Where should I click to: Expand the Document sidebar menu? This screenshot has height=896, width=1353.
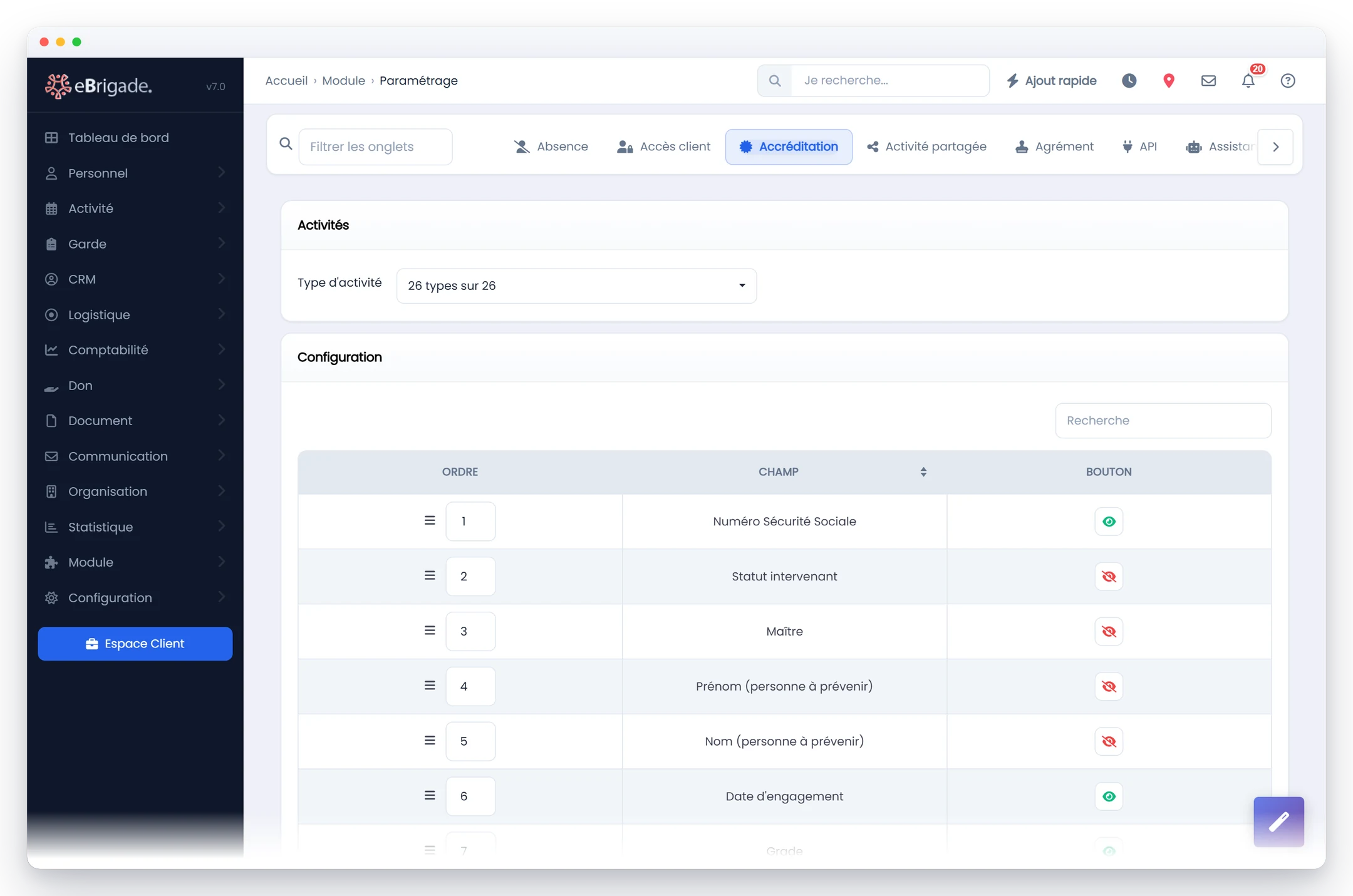pyautogui.click(x=135, y=421)
